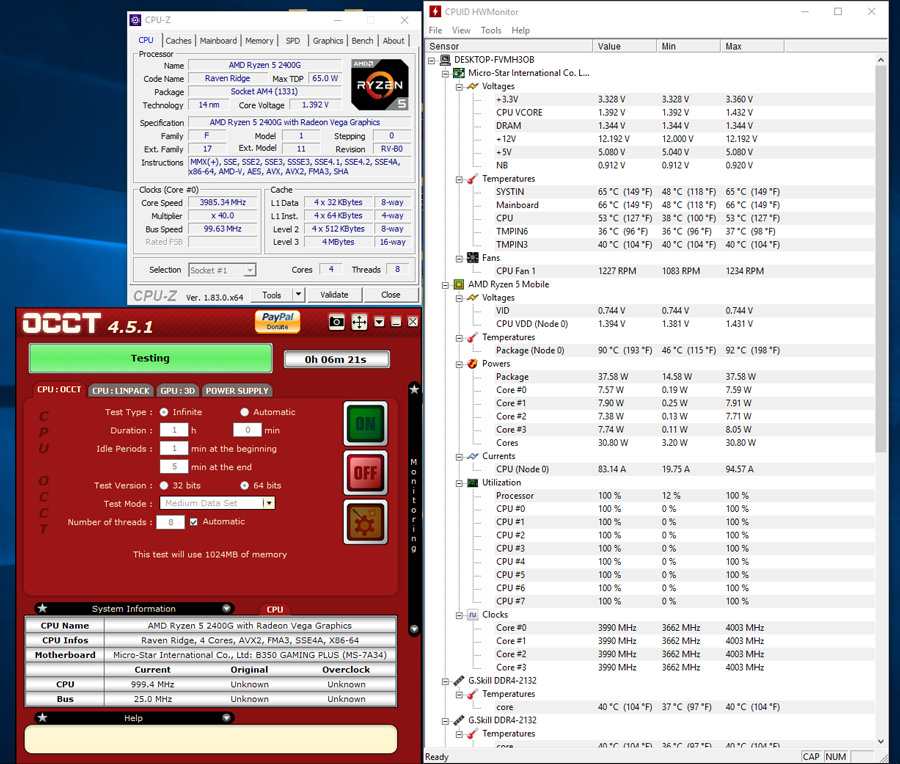Click the Duration hours input field
The width and height of the screenshot is (900, 764).
tap(174, 430)
